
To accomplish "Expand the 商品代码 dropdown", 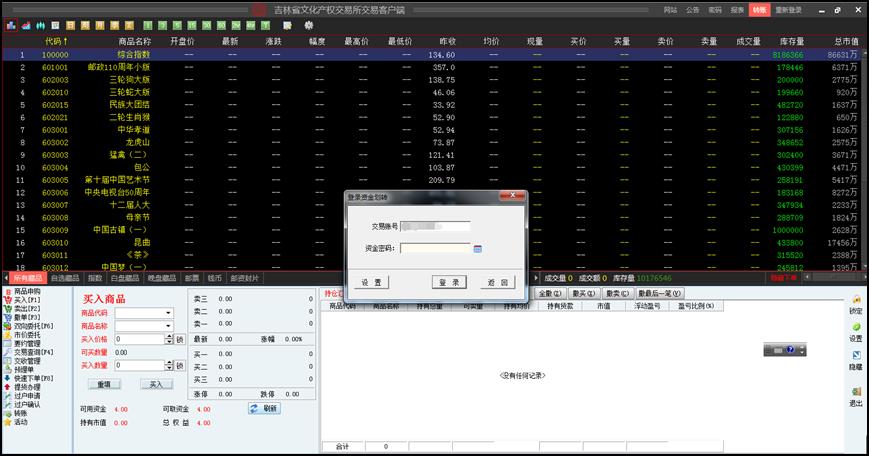I will pos(168,313).
